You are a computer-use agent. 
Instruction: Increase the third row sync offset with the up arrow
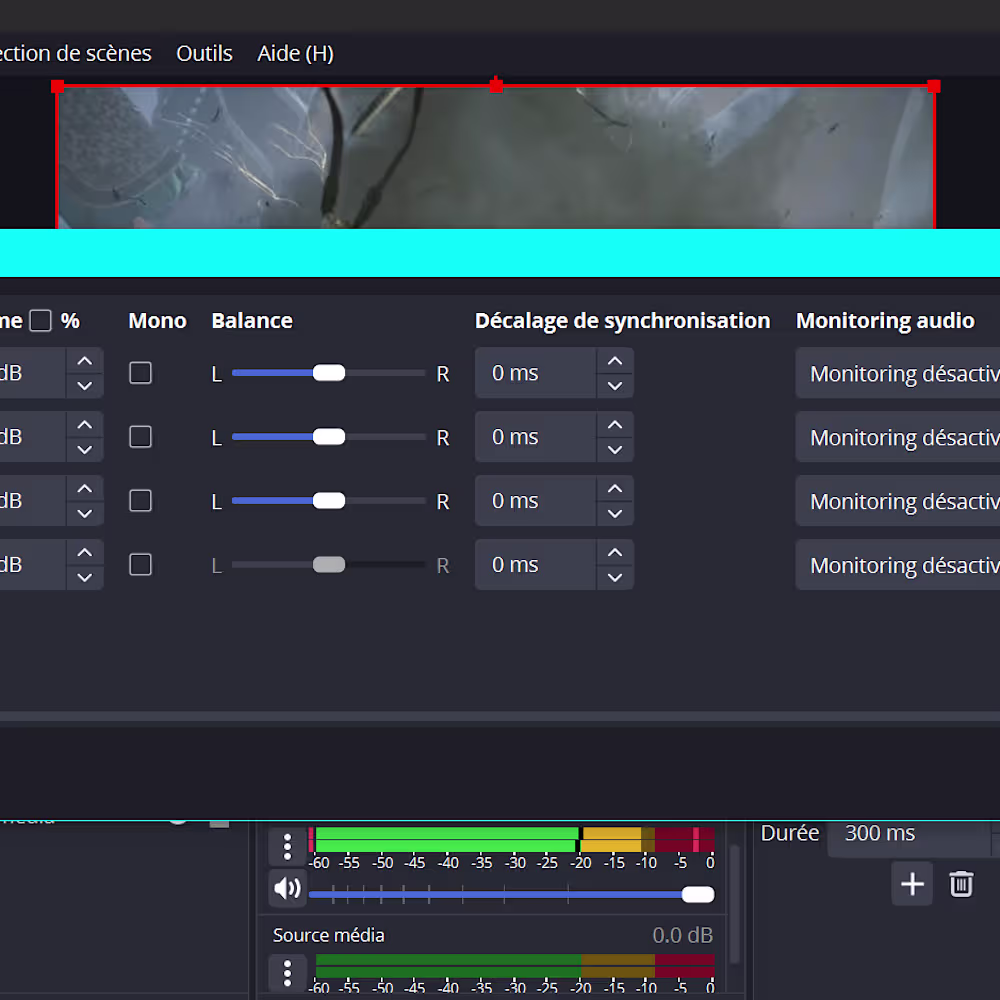click(615, 489)
